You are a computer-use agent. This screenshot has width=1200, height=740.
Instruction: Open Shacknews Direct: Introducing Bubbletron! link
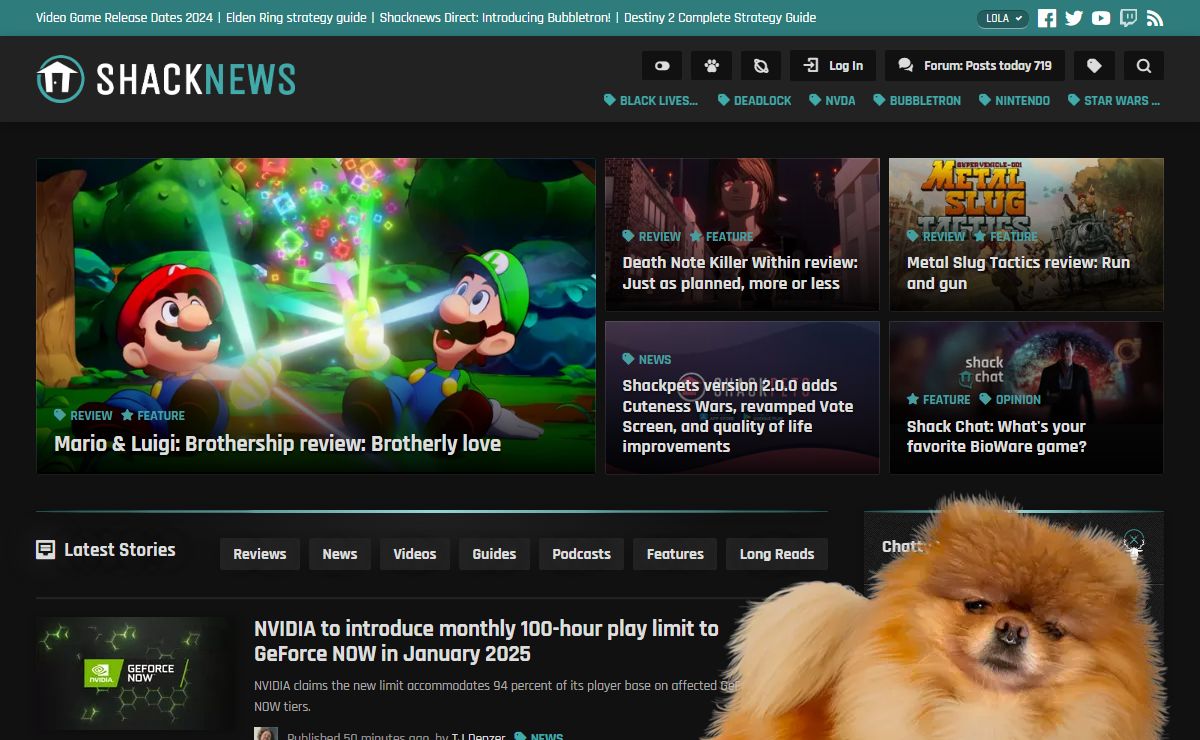495,18
